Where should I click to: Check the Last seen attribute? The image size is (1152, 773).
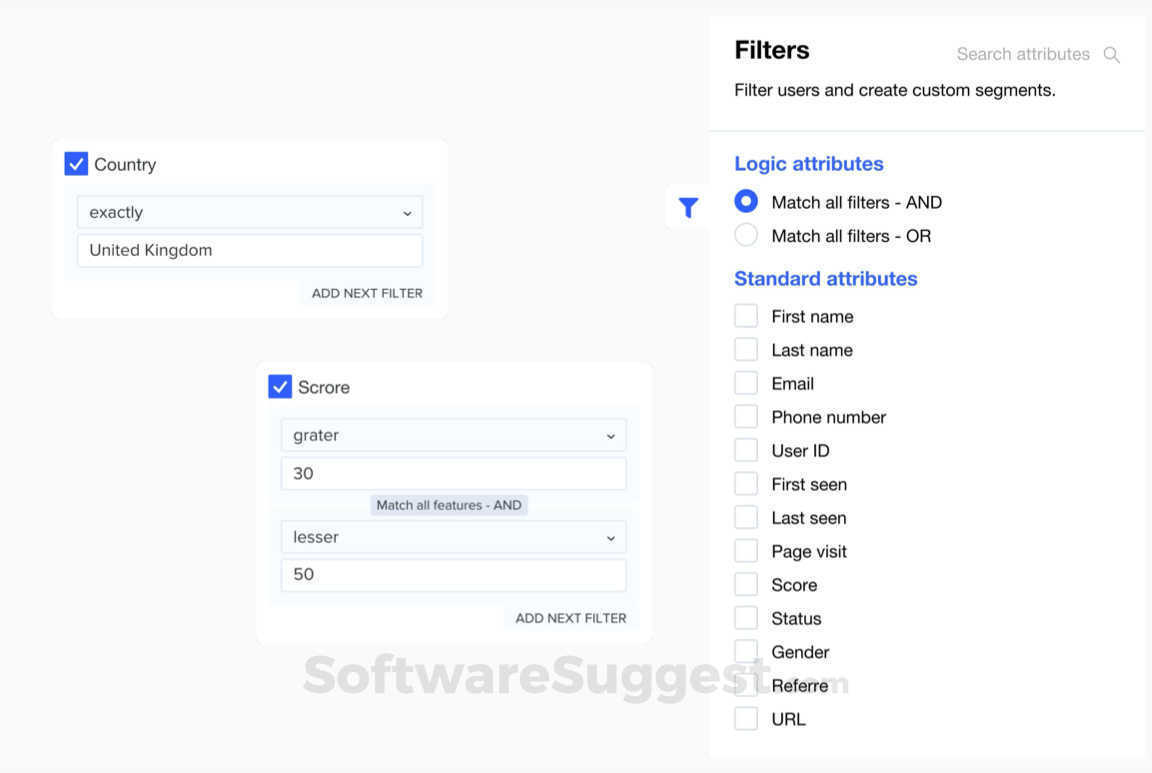tap(746, 517)
